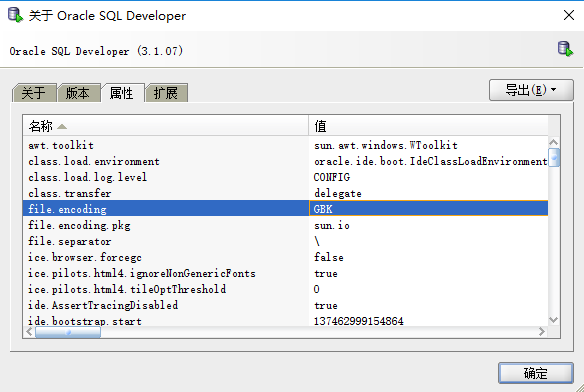
Task: Select the ide.AssertTracingDisabled row
Action: coord(285,305)
